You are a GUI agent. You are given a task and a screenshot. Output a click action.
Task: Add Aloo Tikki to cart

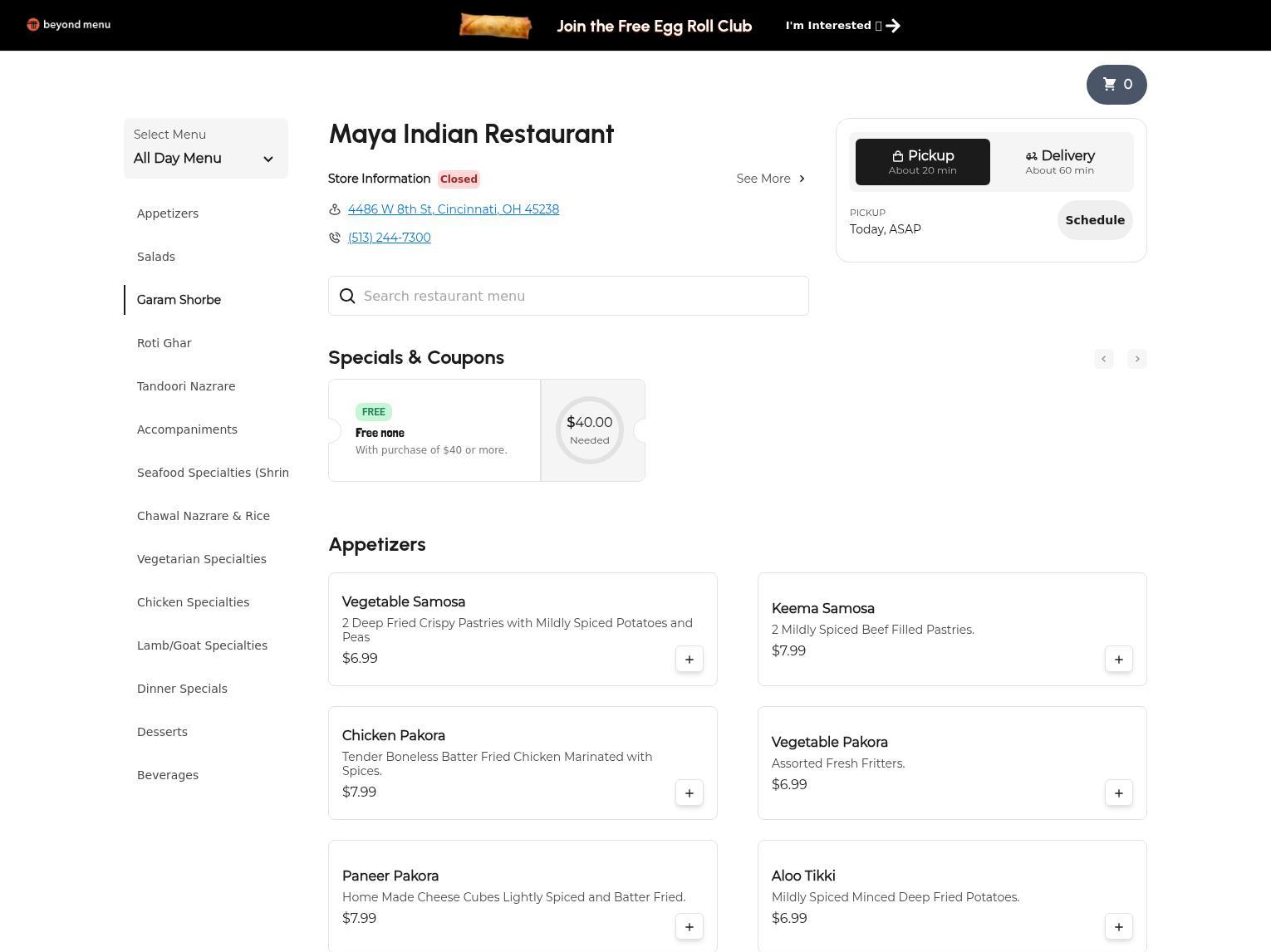(x=1118, y=927)
